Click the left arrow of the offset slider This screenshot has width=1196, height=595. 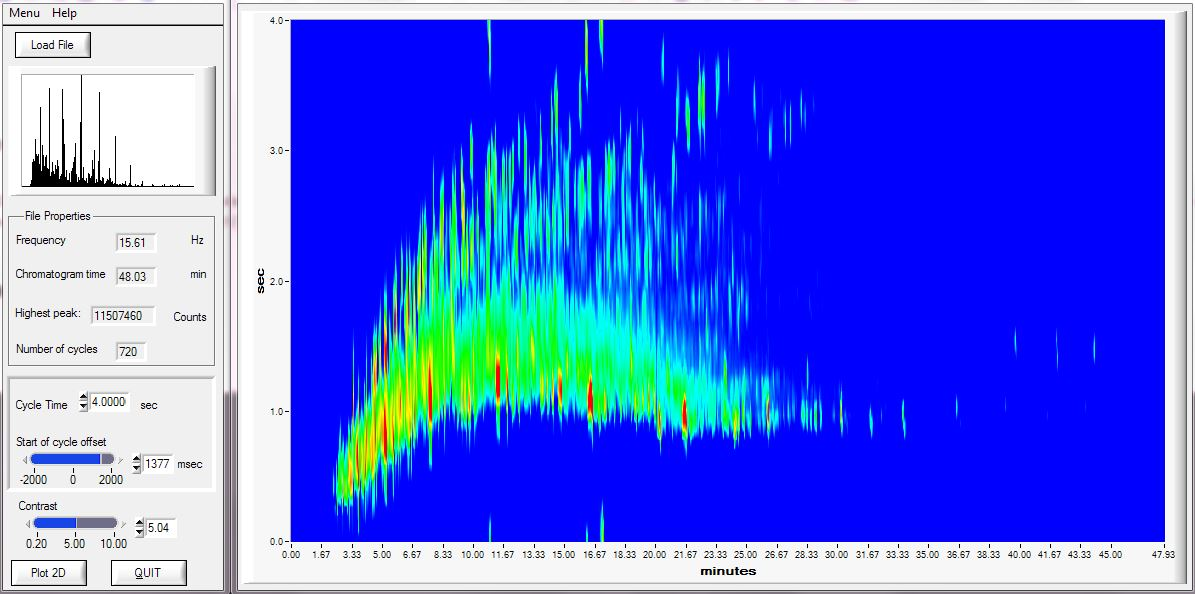click(x=25, y=459)
